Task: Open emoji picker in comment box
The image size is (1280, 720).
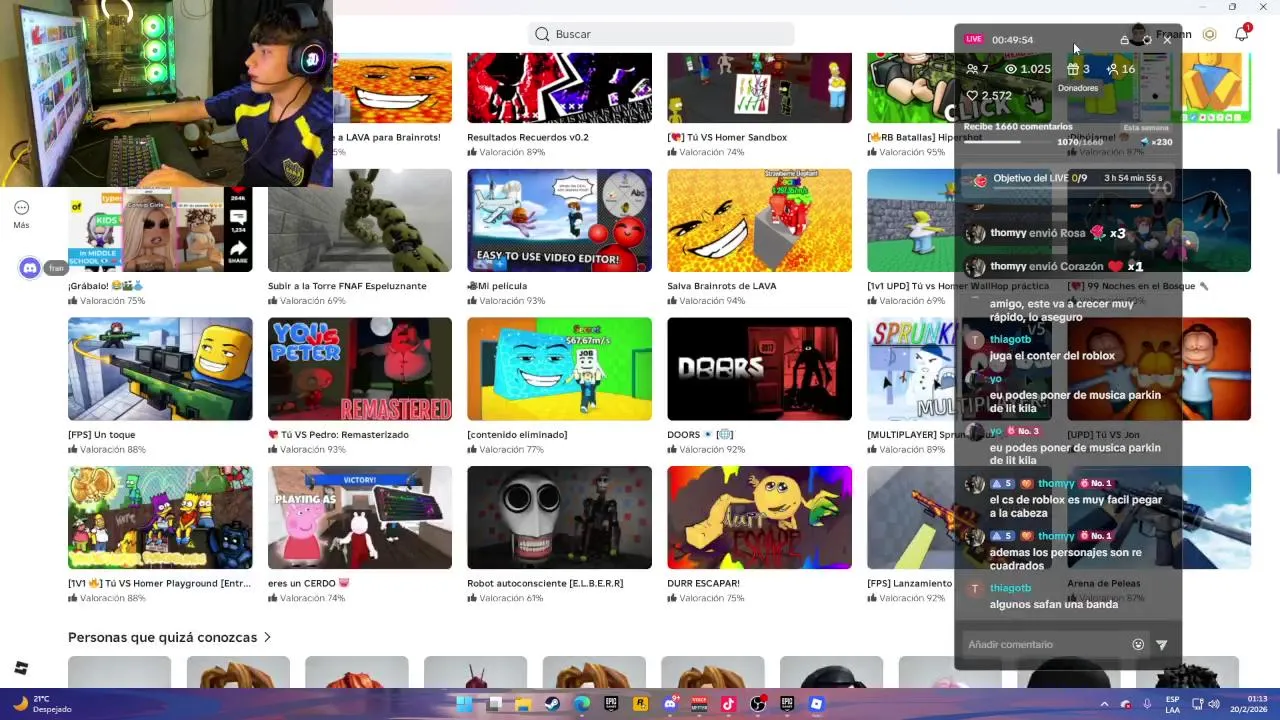Action: click(x=1138, y=645)
